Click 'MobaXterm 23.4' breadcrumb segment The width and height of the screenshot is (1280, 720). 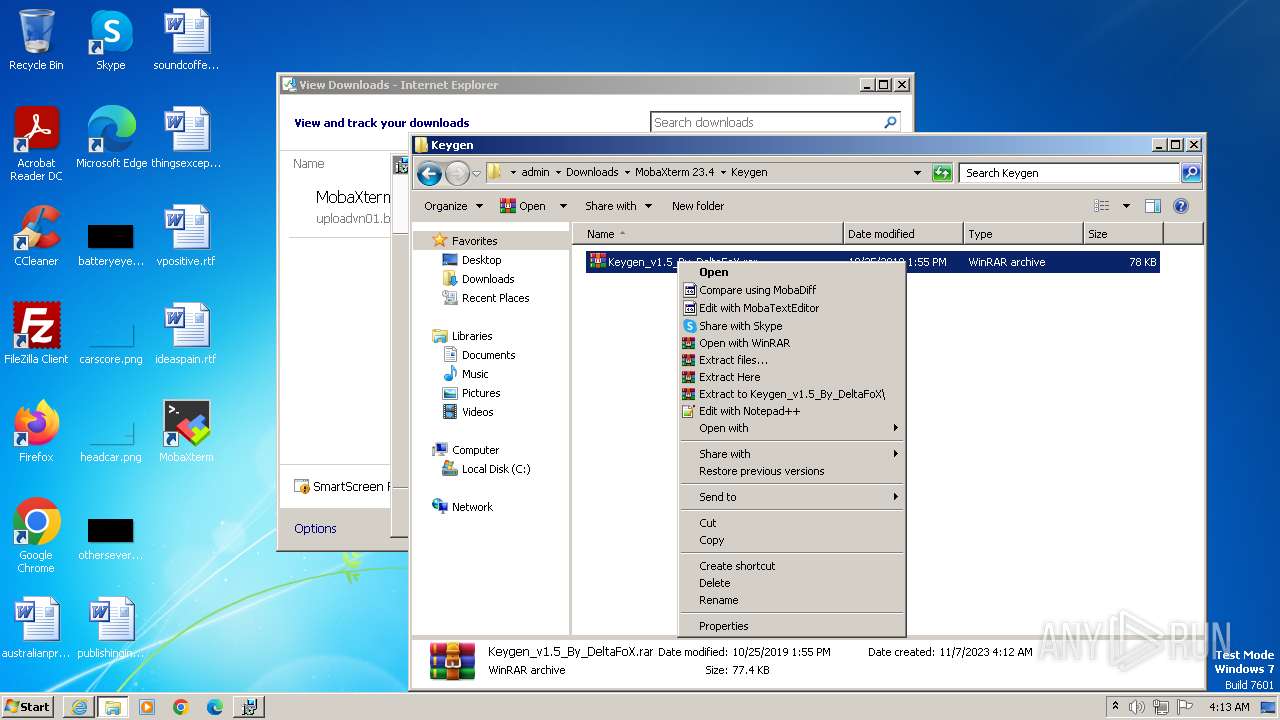tap(675, 172)
